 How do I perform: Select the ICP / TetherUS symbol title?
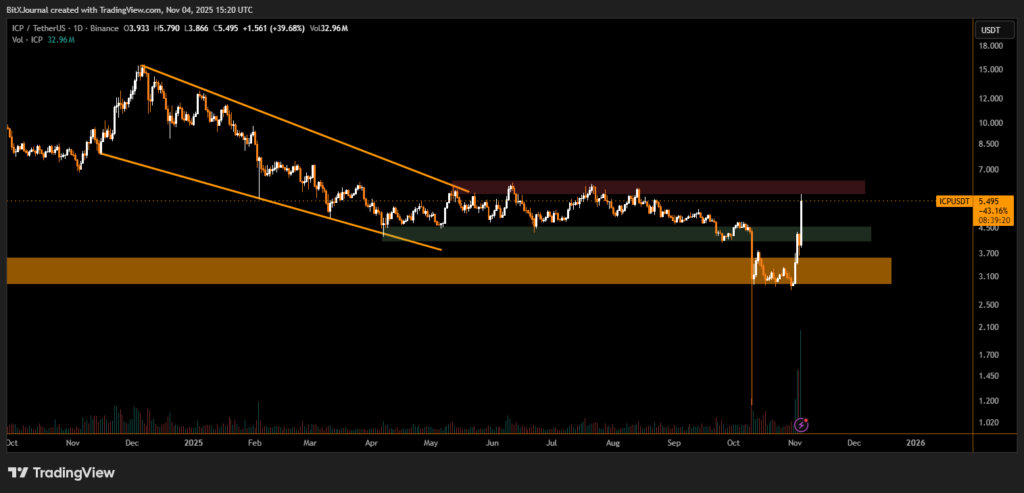(x=44, y=27)
